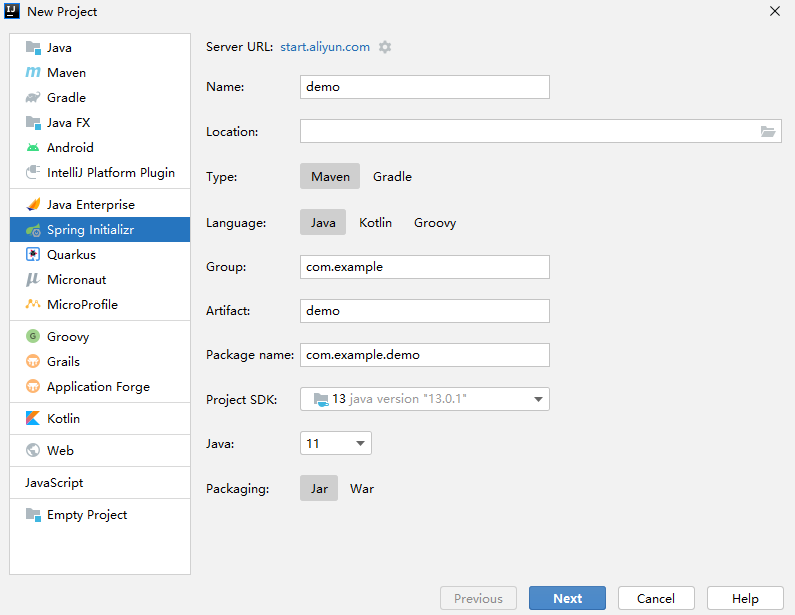Open the start.aliyun.com server link
The height and width of the screenshot is (615, 795).
(325, 47)
